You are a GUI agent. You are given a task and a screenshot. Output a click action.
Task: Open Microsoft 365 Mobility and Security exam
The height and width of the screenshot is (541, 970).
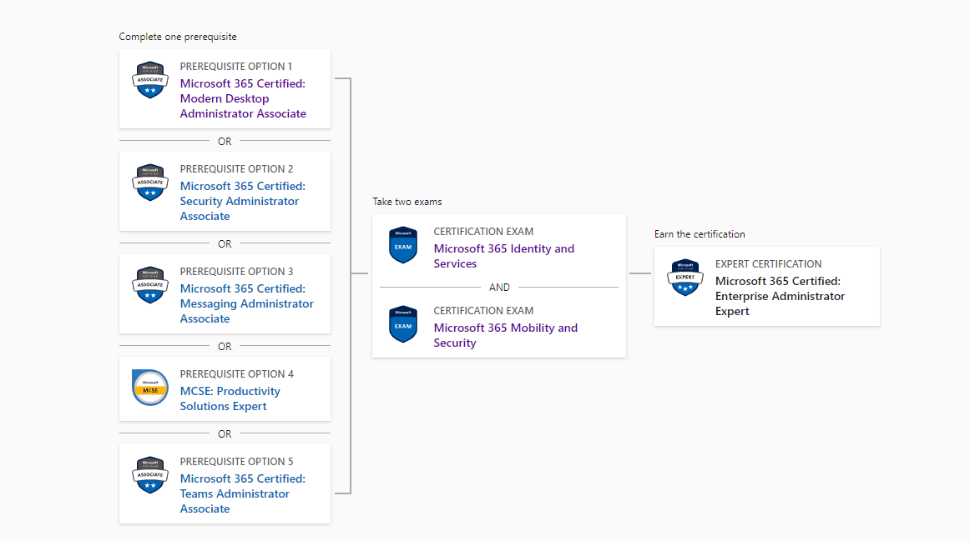[505, 335]
